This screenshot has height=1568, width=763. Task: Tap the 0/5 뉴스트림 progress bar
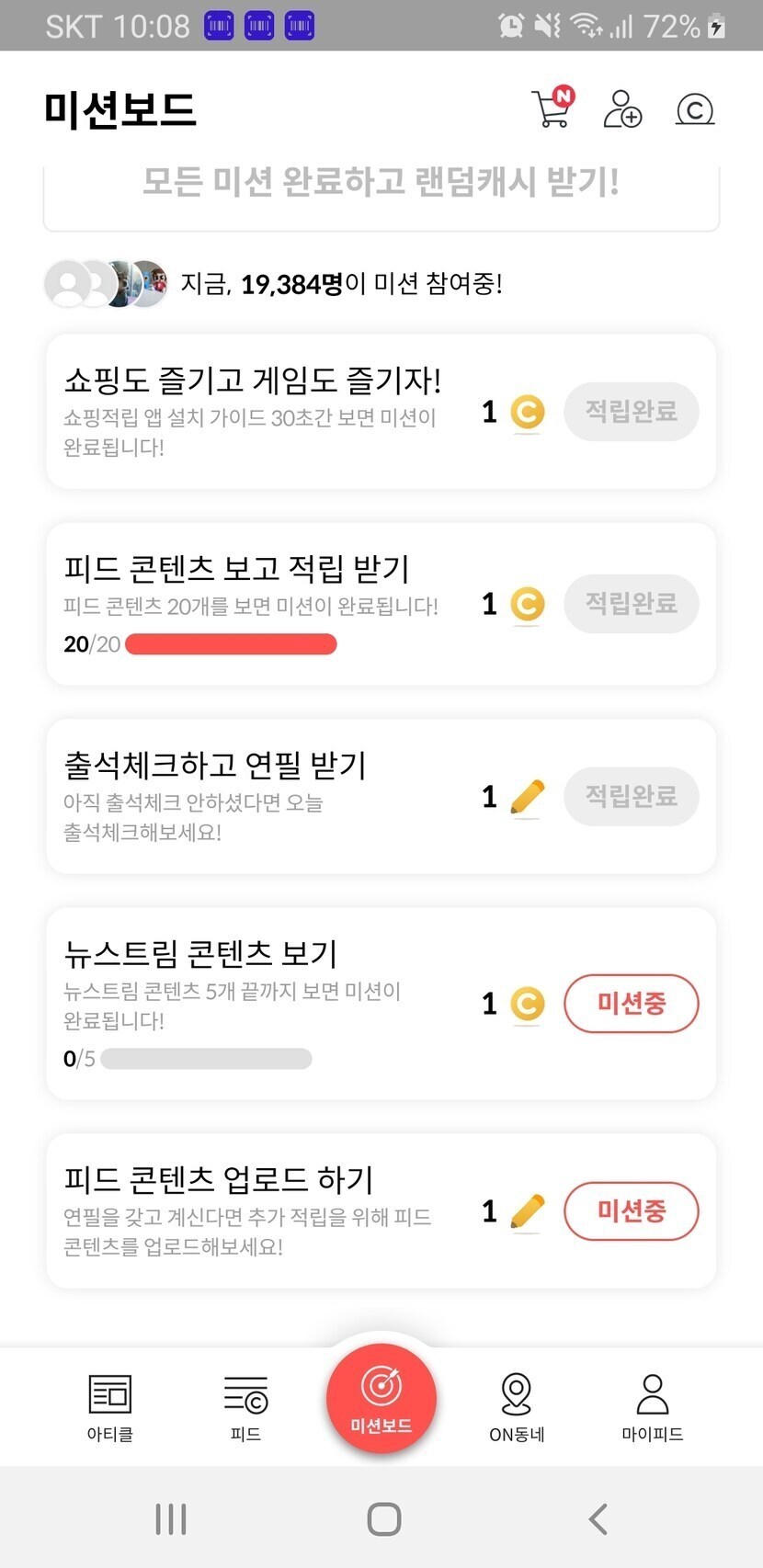[x=206, y=1059]
